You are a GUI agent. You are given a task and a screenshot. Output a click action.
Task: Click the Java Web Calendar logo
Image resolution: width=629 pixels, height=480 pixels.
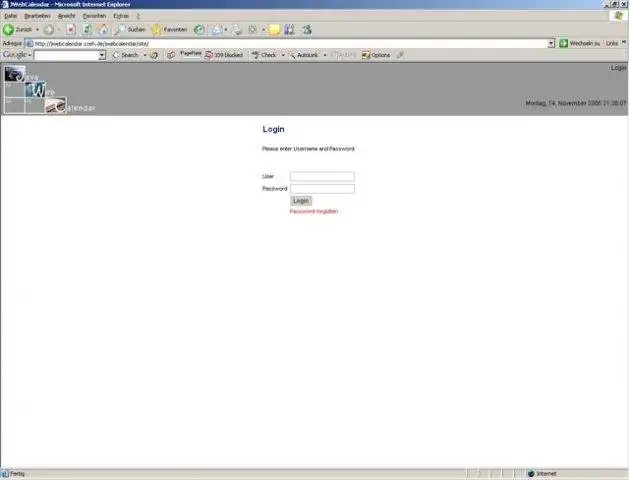point(49,90)
